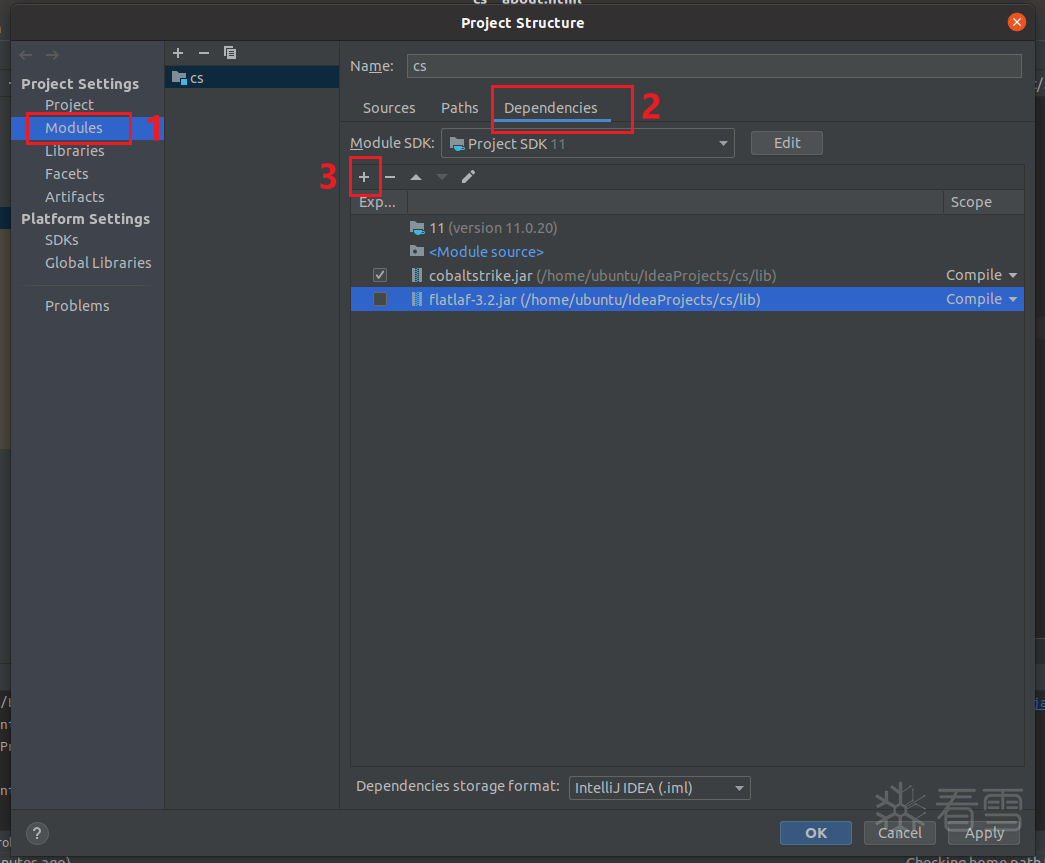Click the JDK 11 folder icon
The width and height of the screenshot is (1045, 863).
pyautogui.click(x=417, y=228)
